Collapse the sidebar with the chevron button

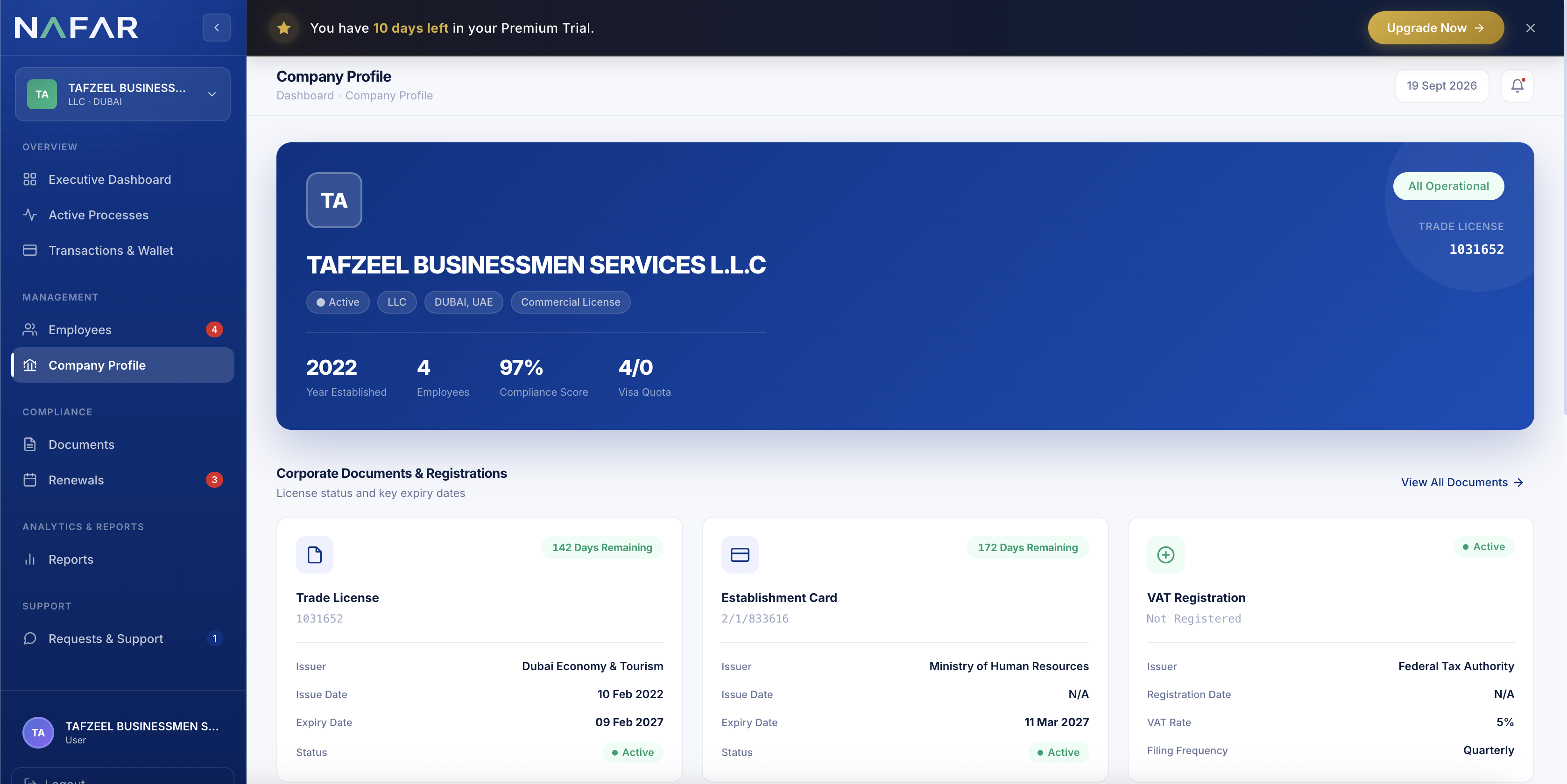(x=217, y=28)
